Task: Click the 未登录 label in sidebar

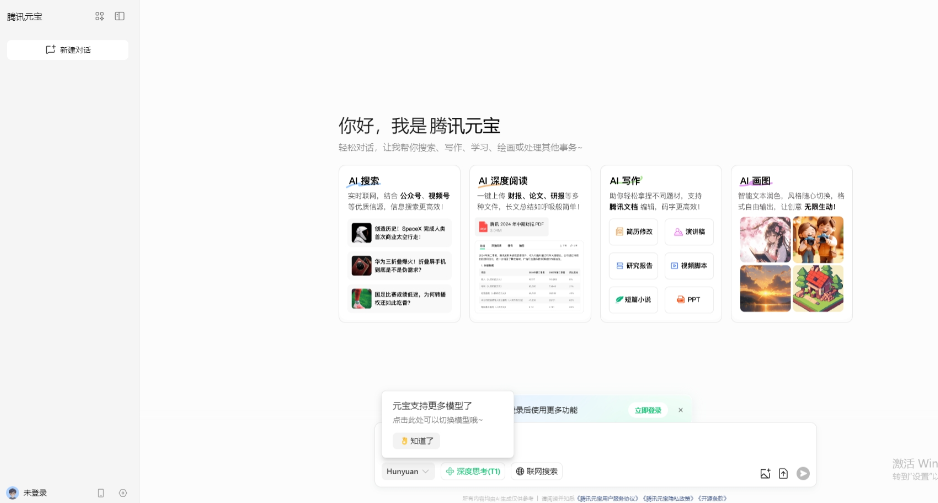Action: [35, 493]
